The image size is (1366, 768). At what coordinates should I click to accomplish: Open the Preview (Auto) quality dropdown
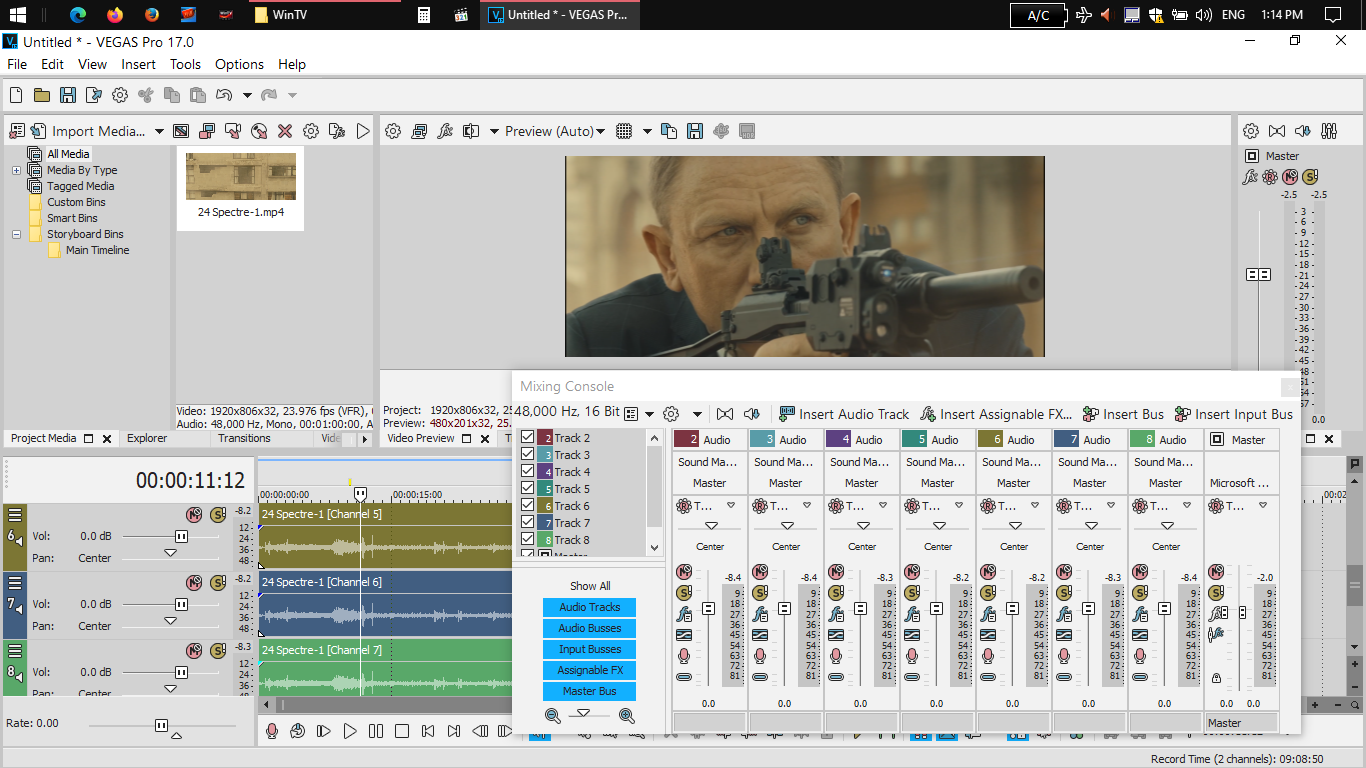coord(555,131)
